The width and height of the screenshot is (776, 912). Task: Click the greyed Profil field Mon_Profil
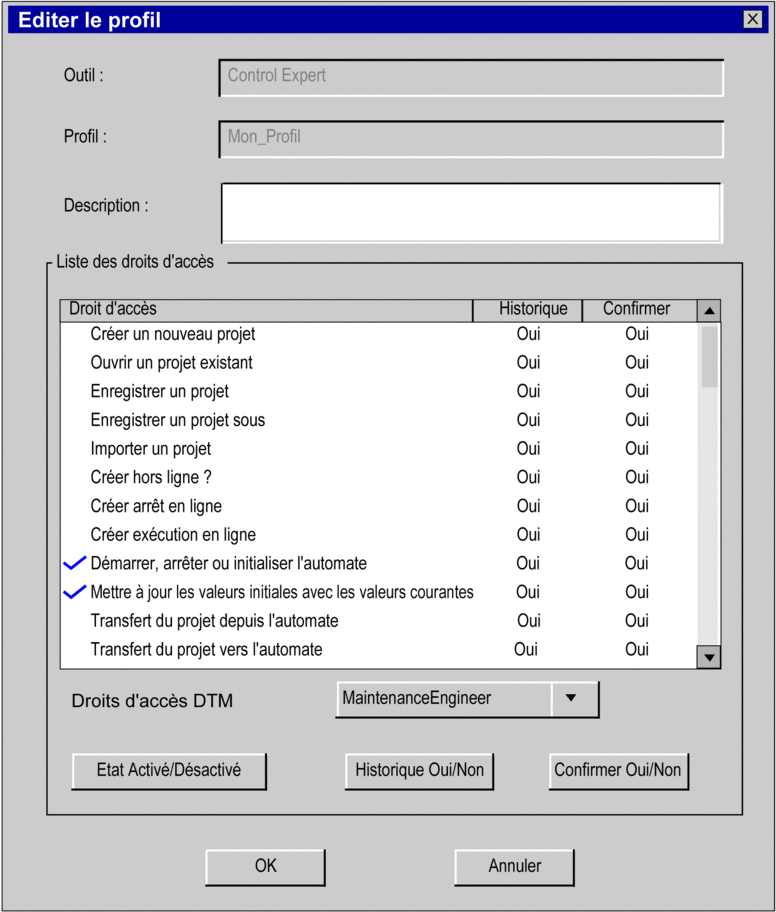[x=471, y=139]
